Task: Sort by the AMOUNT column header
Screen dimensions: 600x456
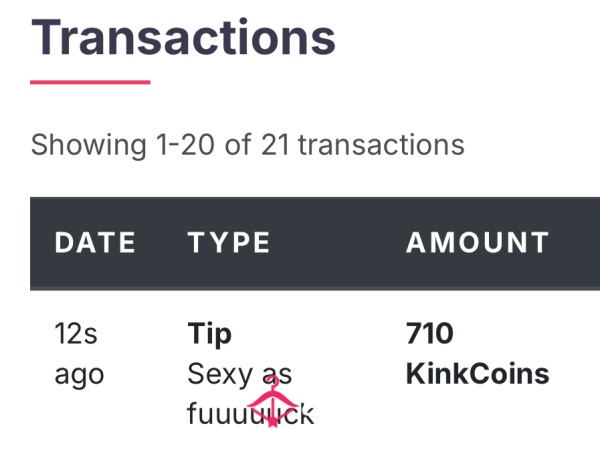Action: pos(478,243)
